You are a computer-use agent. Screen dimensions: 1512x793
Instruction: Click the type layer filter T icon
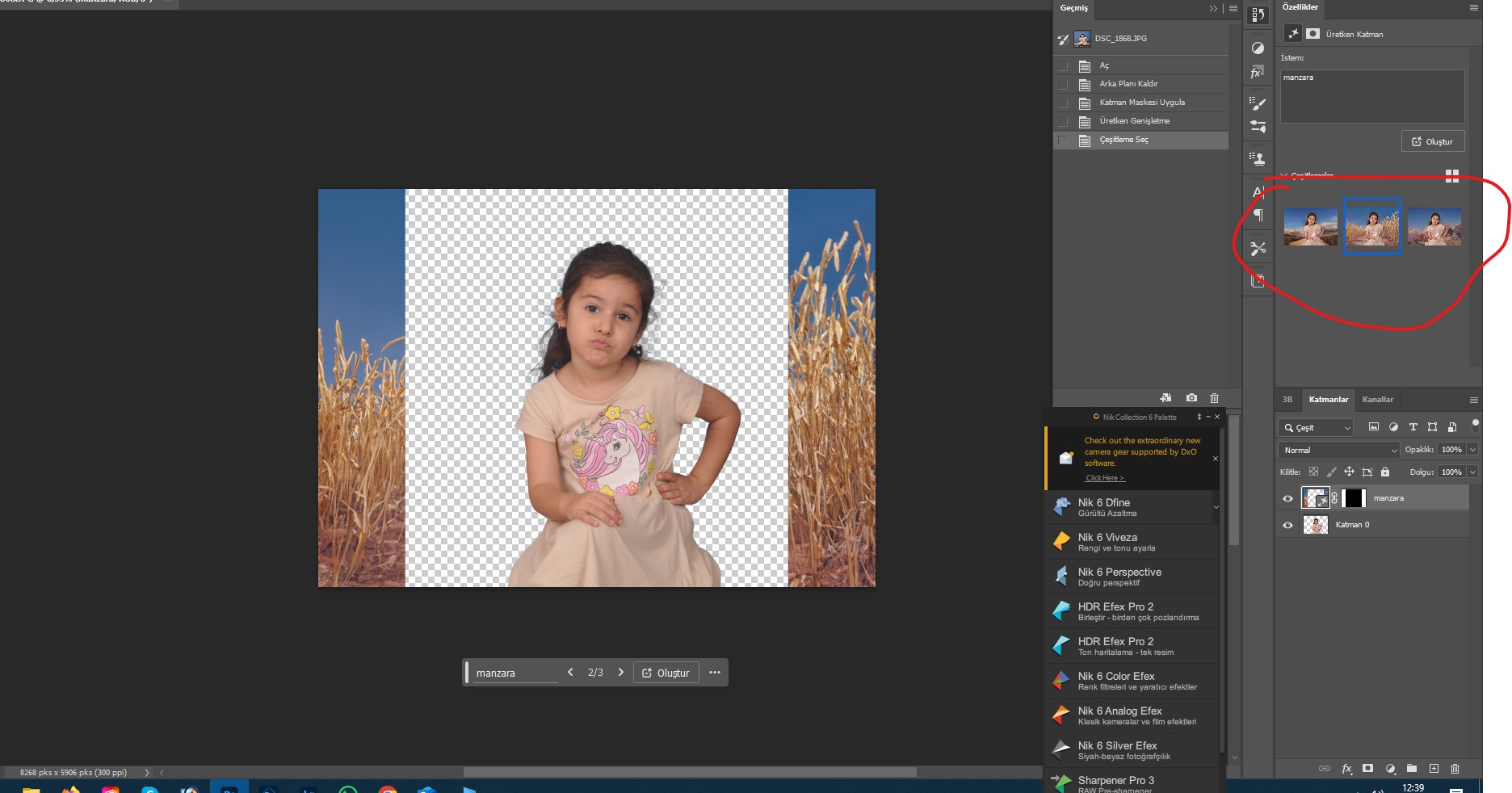pyautogui.click(x=1413, y=427)
